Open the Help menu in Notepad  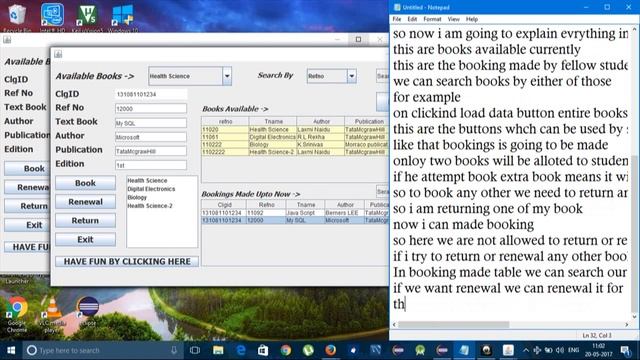472,19
